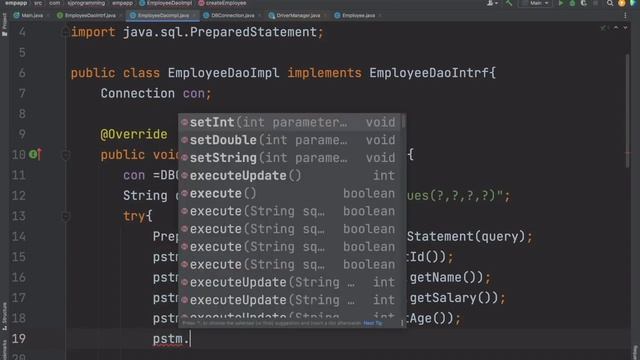
Task: Open the editor tabs more-options menu
Action: click(x=625, y=16)
